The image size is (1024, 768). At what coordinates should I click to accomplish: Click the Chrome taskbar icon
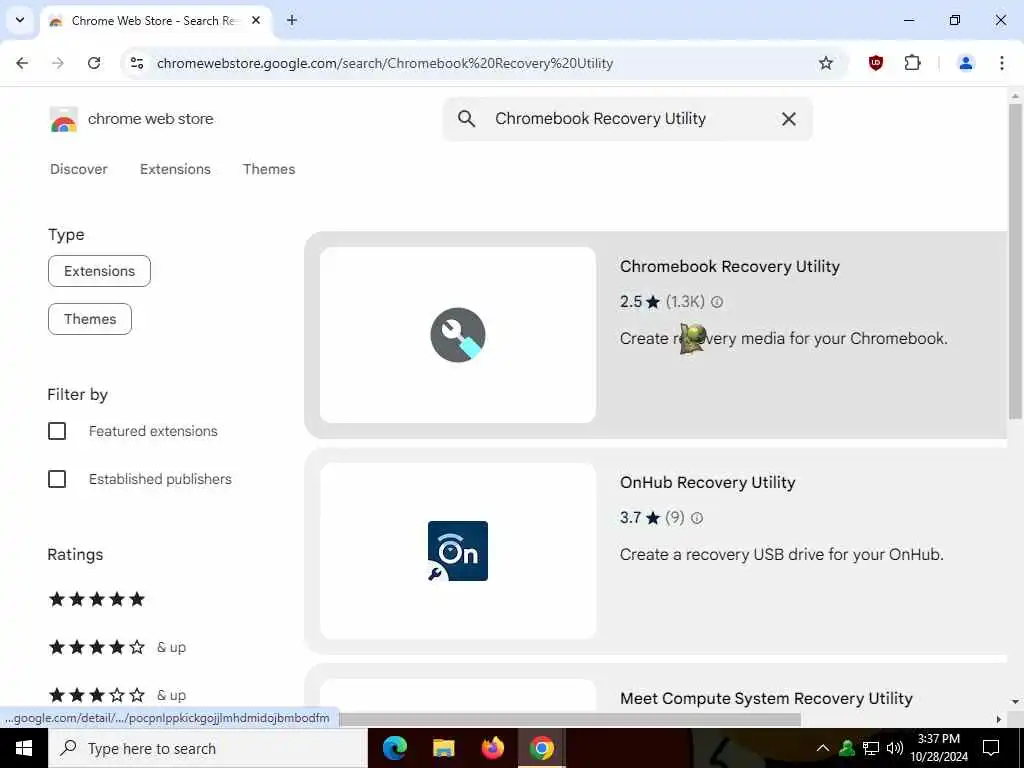tap(541, 748)
